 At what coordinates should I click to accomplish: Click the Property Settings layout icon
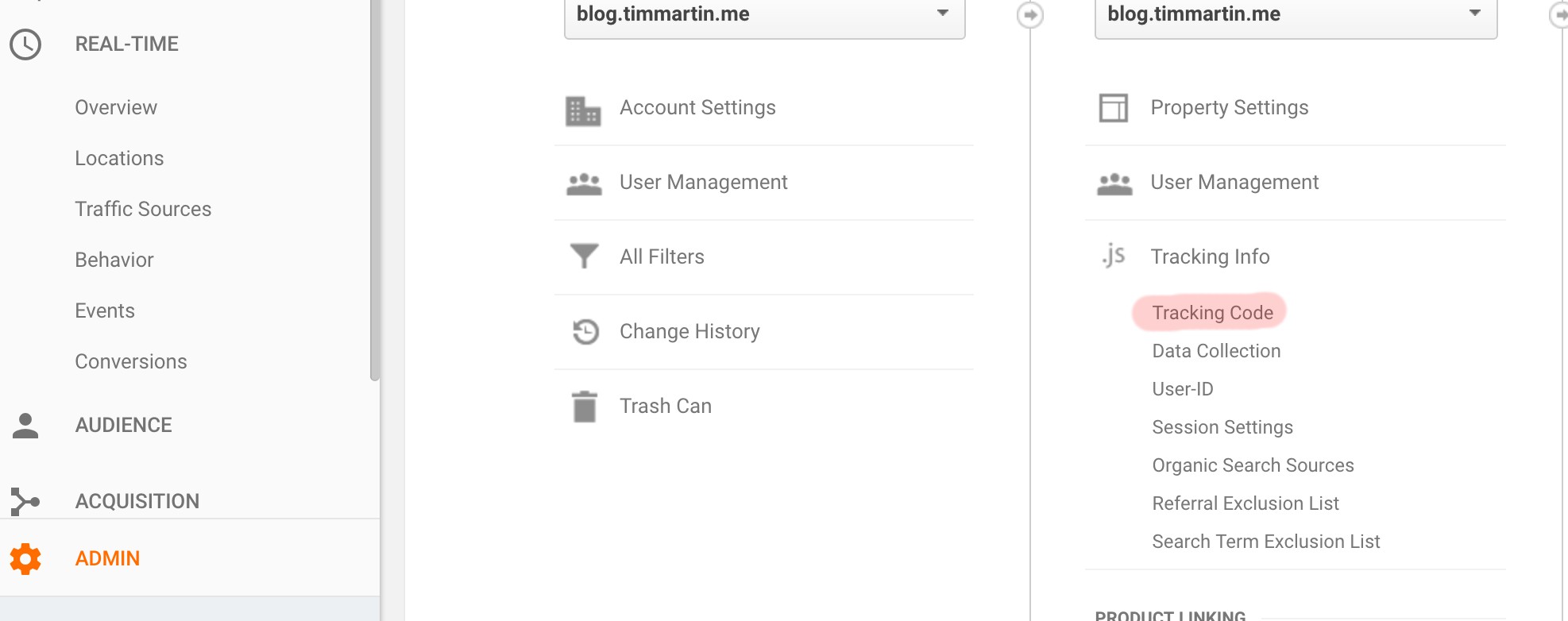1113,107
